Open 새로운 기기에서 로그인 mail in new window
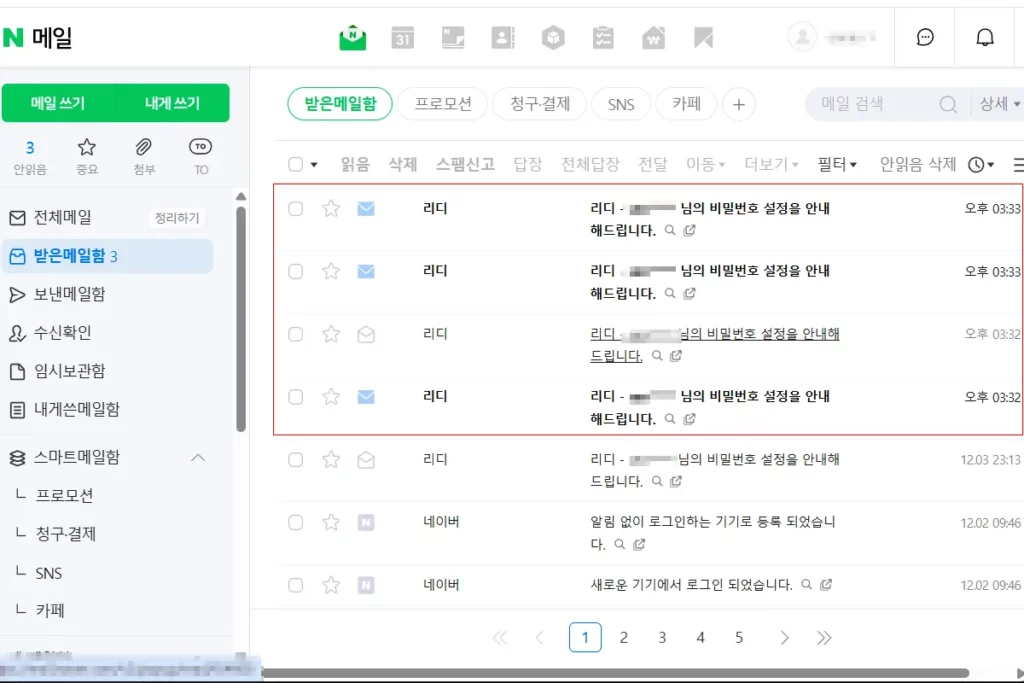1024x683 pixels. pos(826,584)
